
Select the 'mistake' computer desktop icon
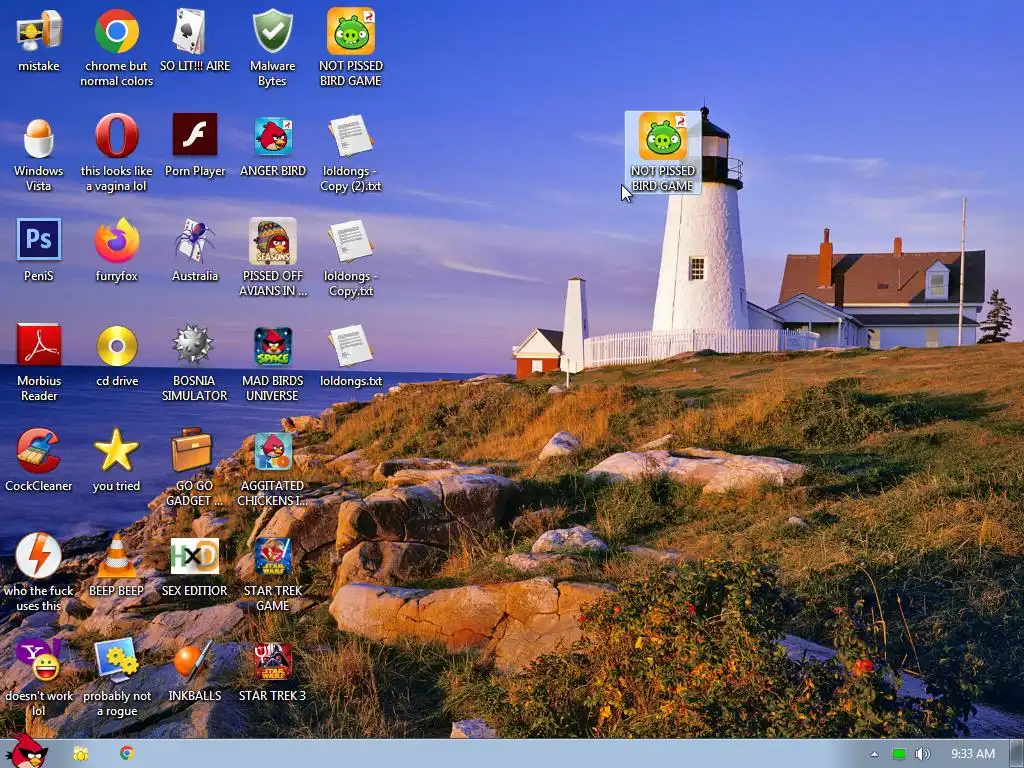(x=39, y=31)
